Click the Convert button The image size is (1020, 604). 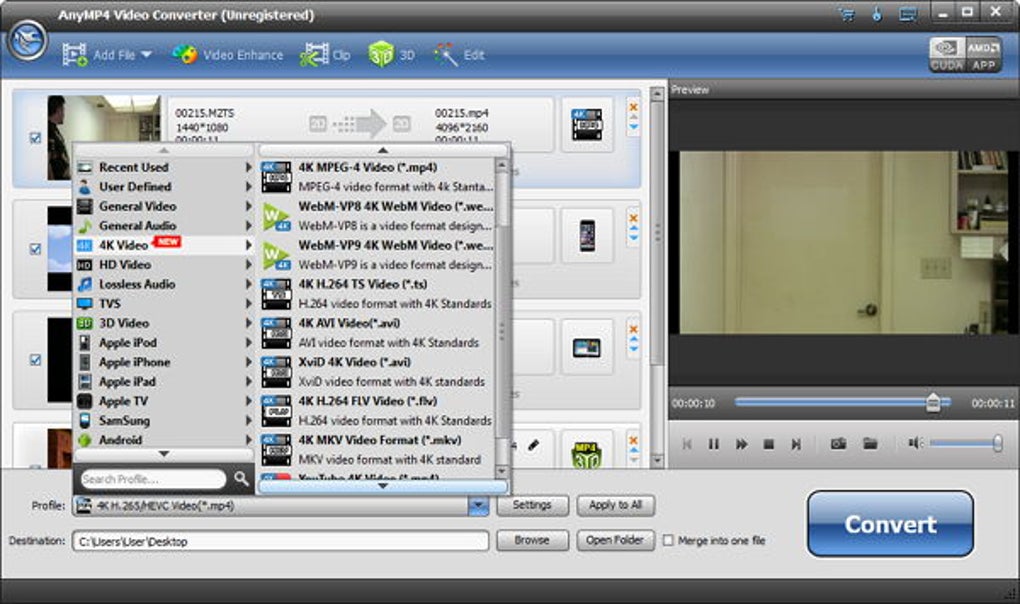(890, 524)
